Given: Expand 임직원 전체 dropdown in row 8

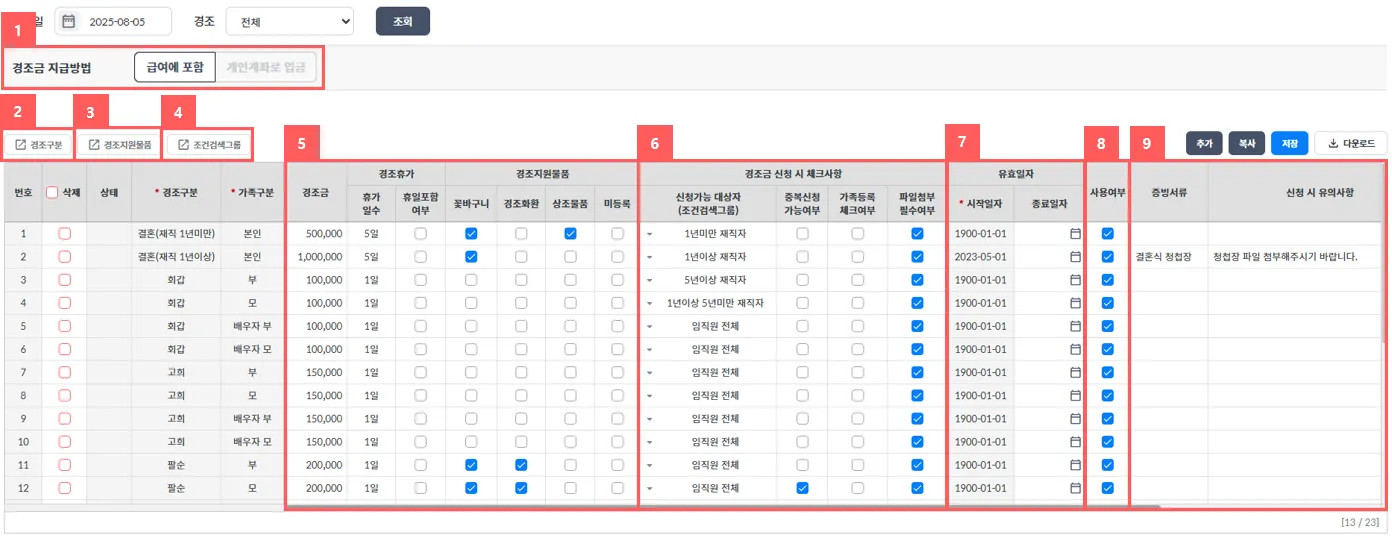Looking at the screenshot, I should [647, 396].
